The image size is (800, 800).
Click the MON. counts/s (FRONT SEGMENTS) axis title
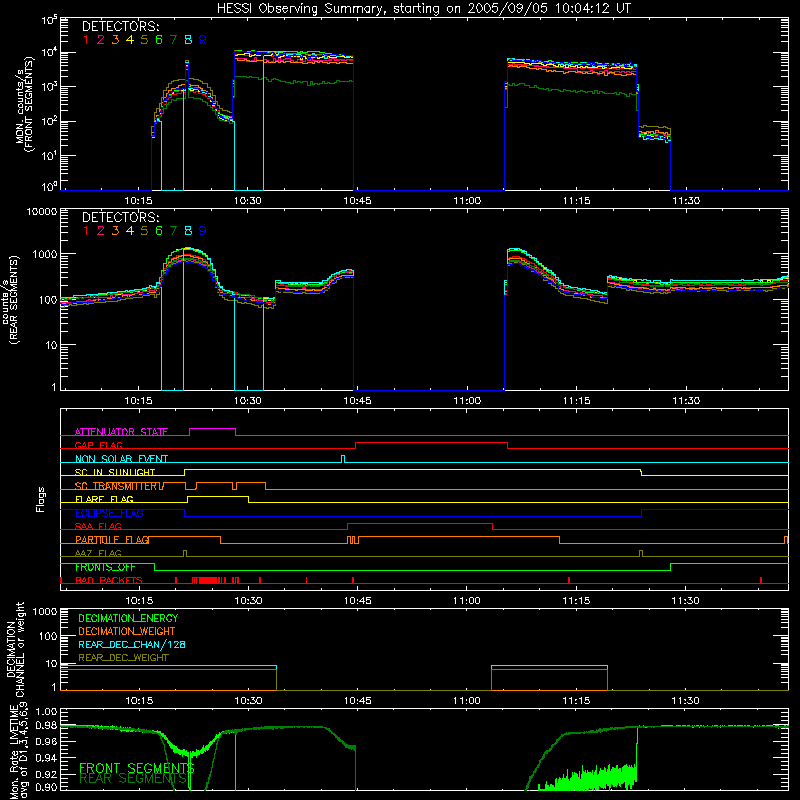24,105
